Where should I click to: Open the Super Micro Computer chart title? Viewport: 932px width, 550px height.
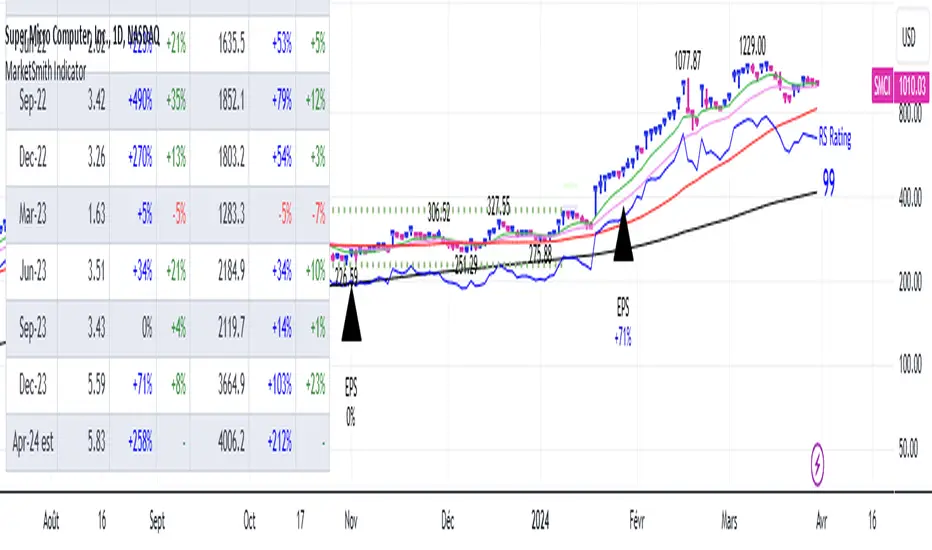pyautogui.click(x=82, y=36)
